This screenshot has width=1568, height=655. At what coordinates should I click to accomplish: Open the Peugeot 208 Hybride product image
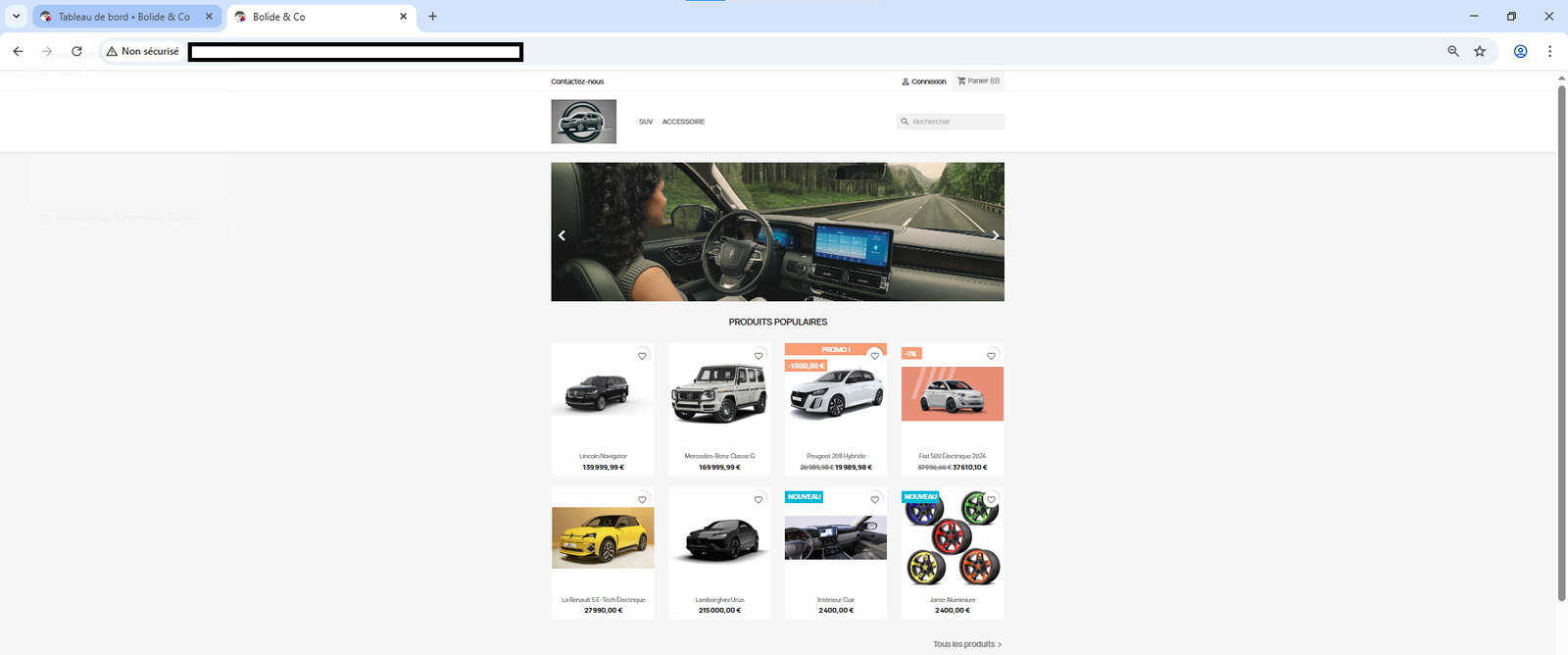pos(836,392)
